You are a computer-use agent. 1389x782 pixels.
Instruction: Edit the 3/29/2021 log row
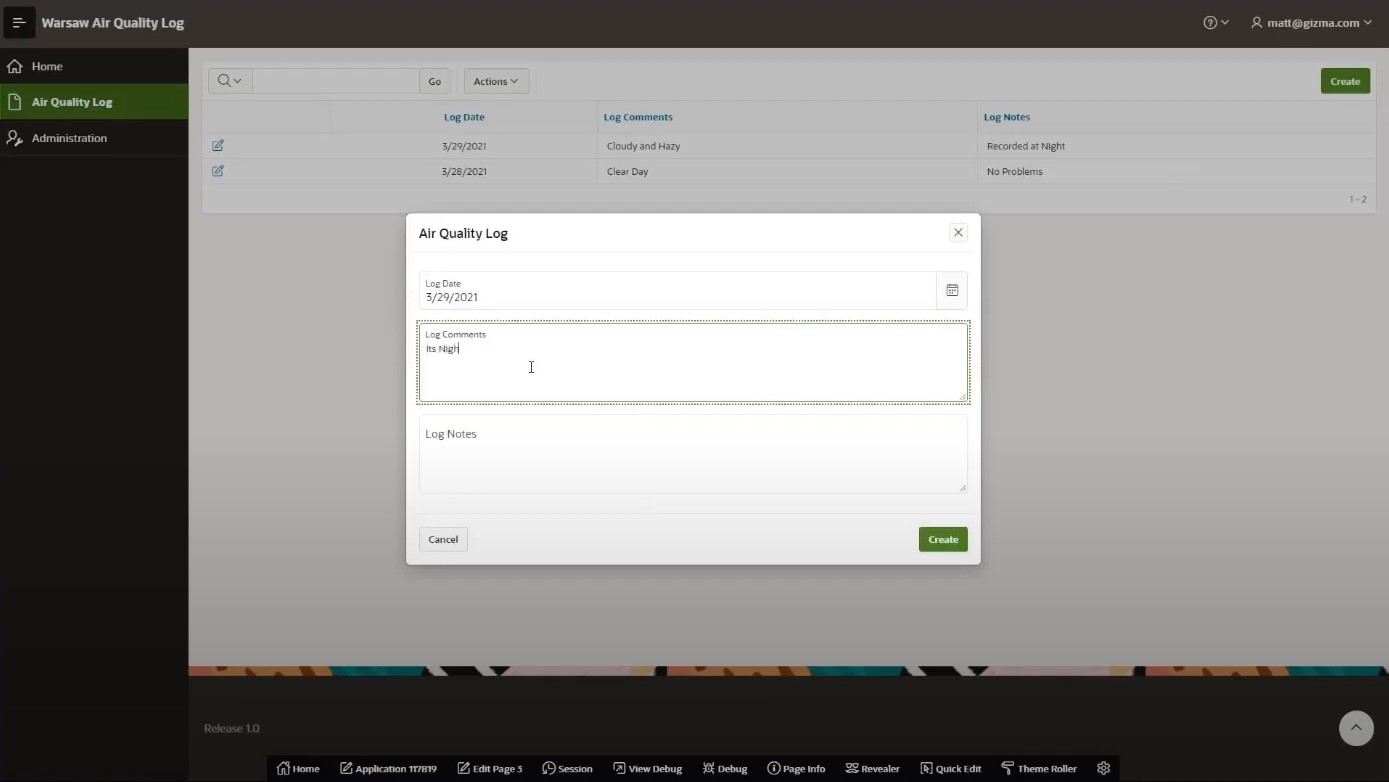pyautogui.click(x=218, y=146)
